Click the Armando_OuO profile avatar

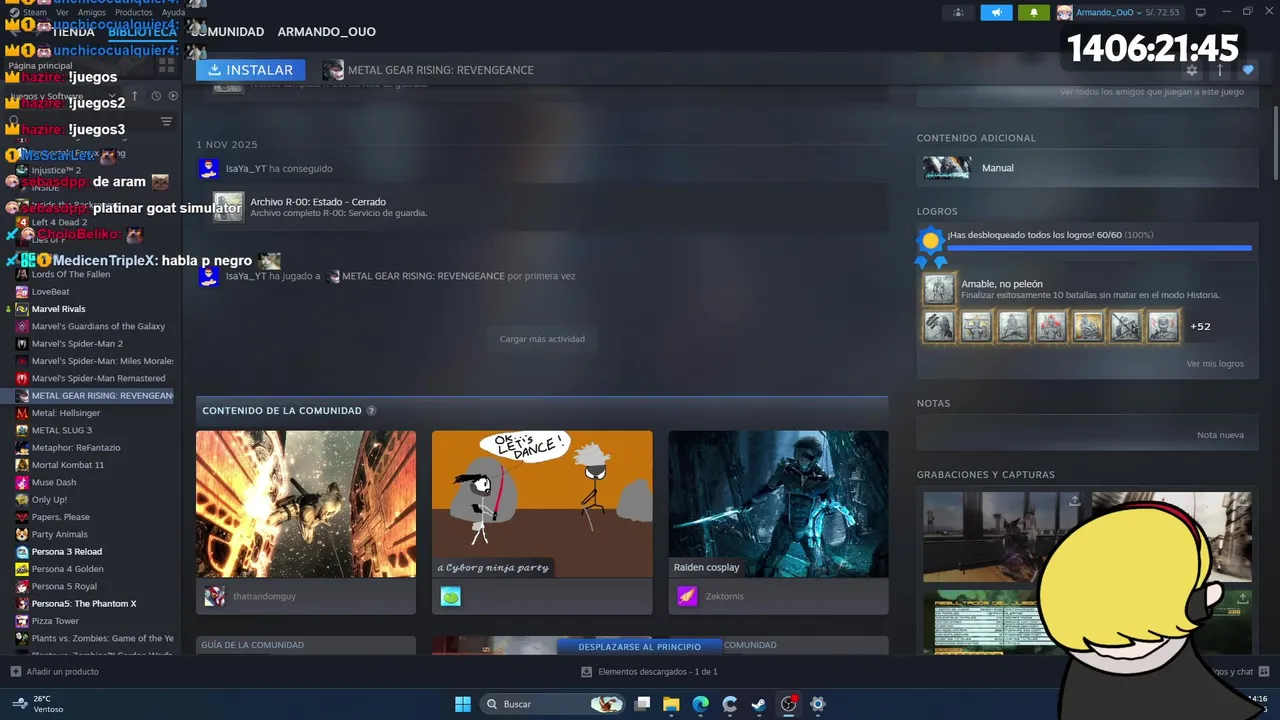[1065, 12]
